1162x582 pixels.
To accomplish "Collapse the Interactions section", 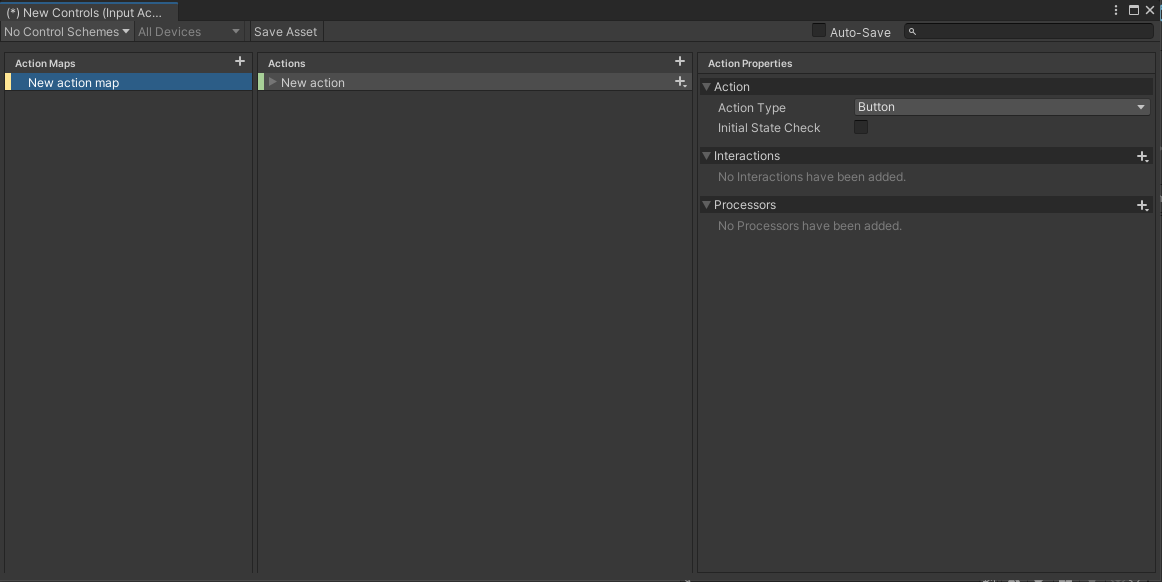I will (706, 156).
